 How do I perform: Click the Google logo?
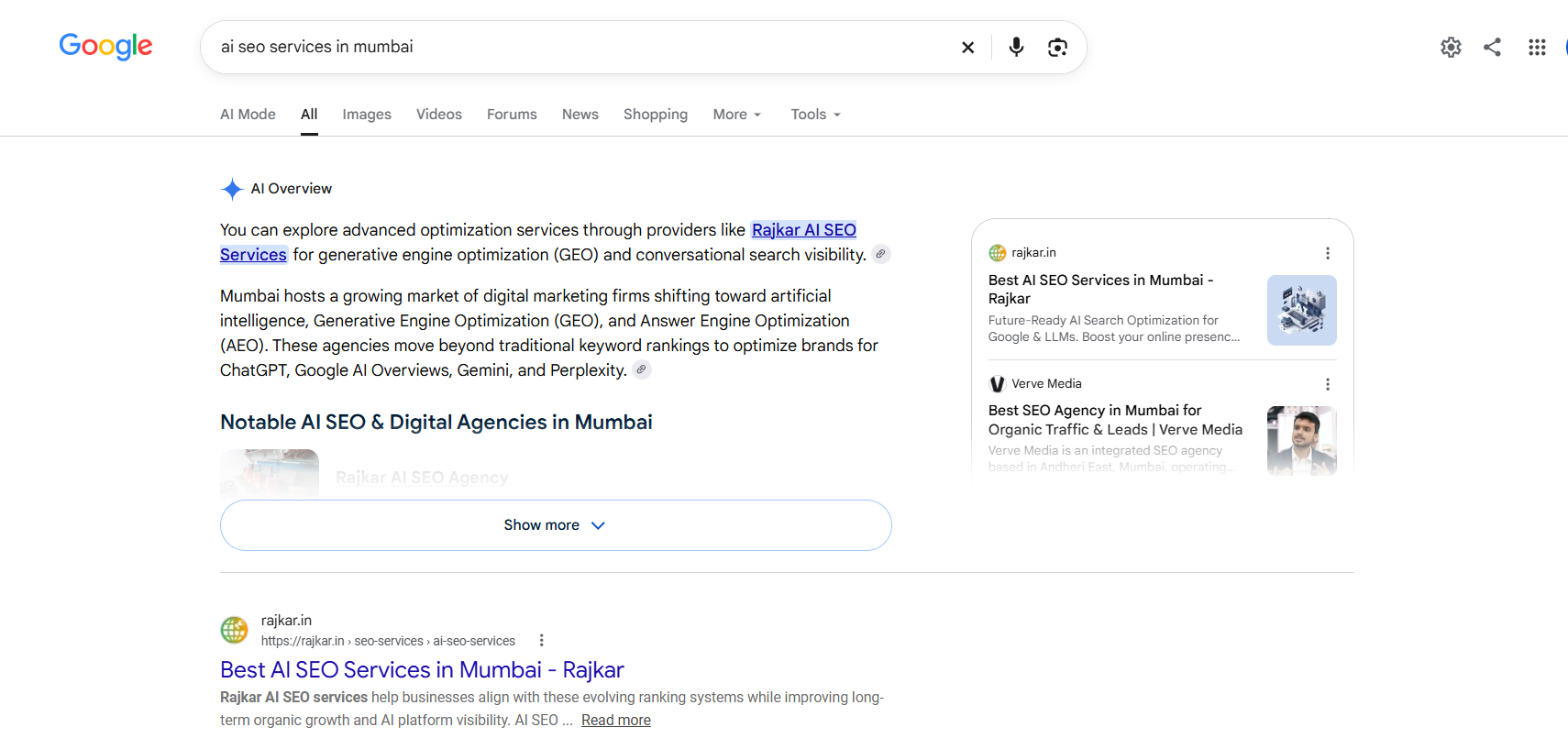point(105,46)
